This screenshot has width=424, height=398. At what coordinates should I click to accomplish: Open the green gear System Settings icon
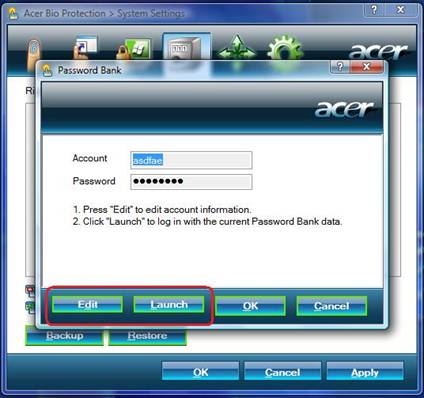pos(286,48)
